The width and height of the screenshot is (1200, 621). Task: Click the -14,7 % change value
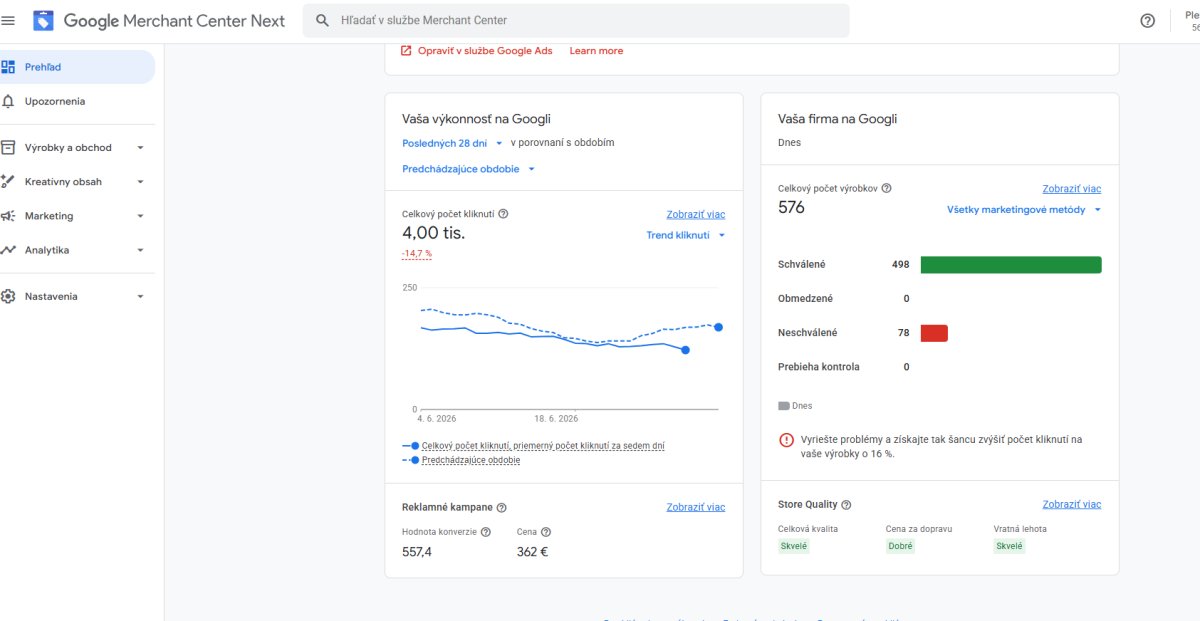pyautogui.click(x=417, y=254)
